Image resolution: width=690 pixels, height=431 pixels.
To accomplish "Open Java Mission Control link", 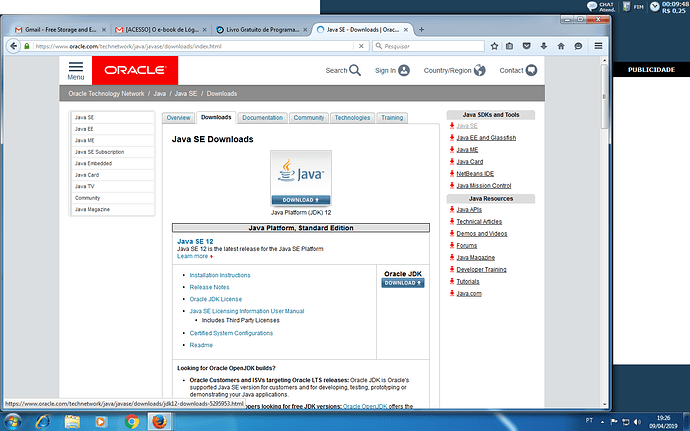I will coord(484,186).
